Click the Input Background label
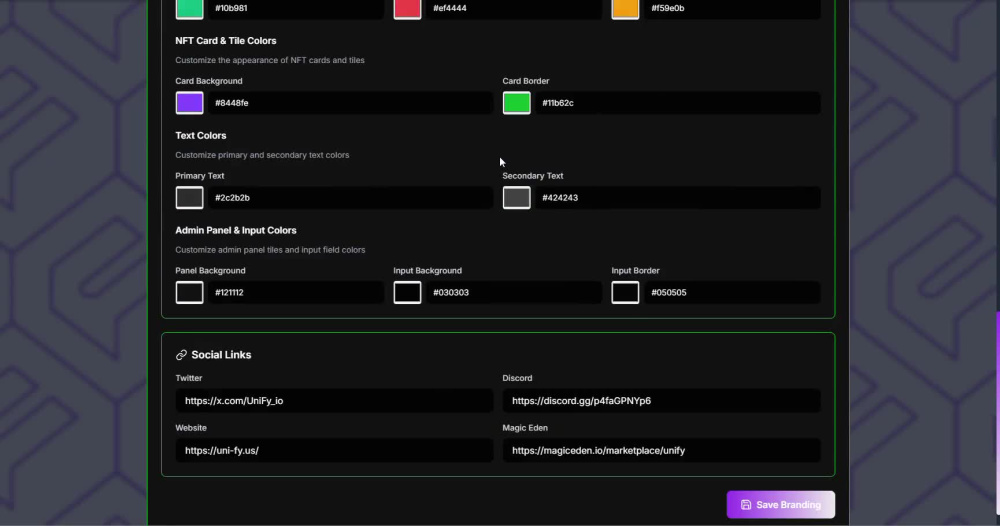 point(427,270)
